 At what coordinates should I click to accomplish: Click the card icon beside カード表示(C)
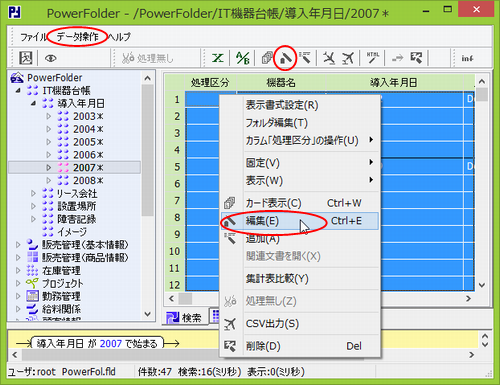pyautogui.click(x=230, y=203)
